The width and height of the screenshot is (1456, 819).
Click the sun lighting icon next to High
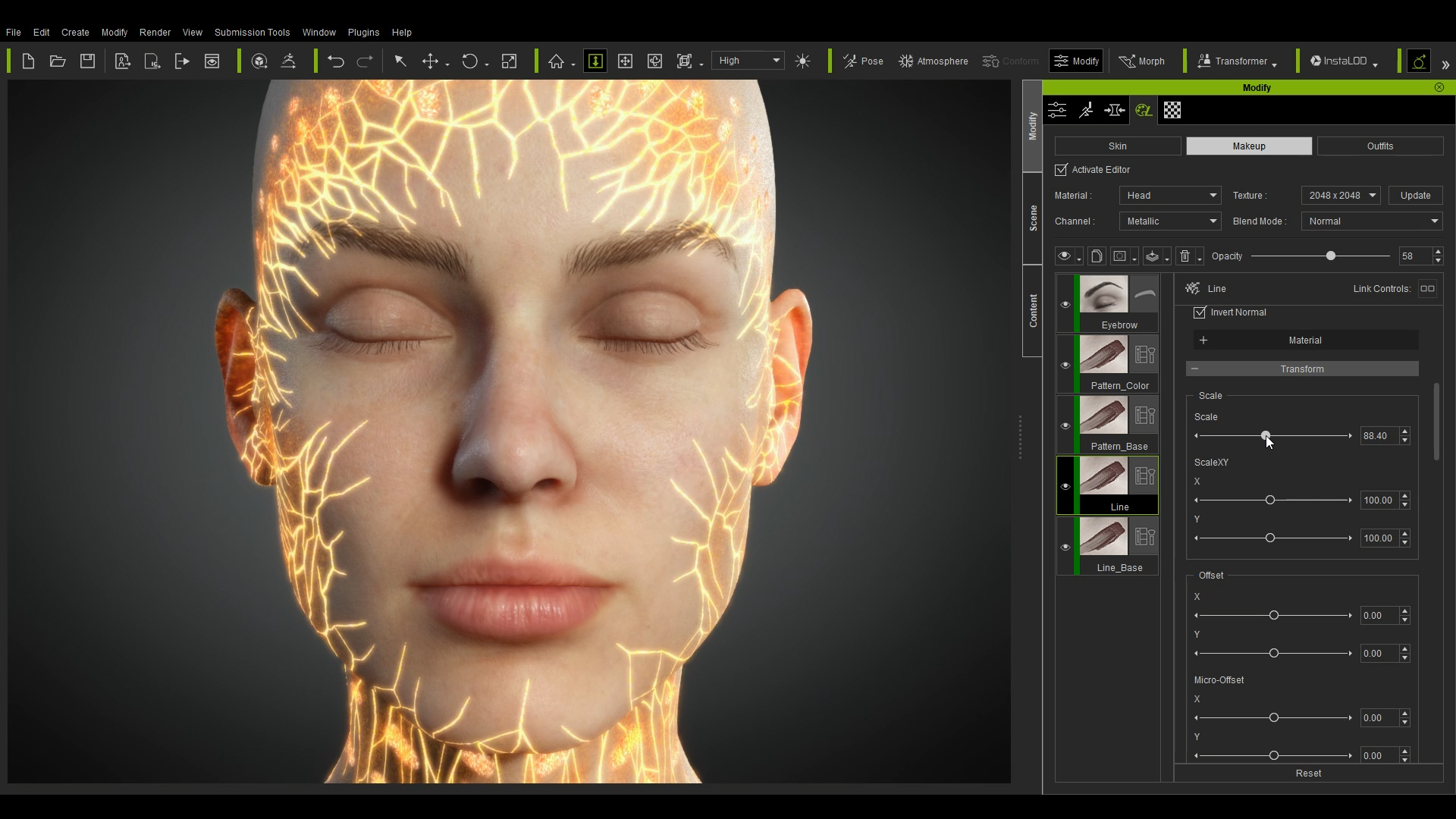pyautogui.click(x=803, y=61)
